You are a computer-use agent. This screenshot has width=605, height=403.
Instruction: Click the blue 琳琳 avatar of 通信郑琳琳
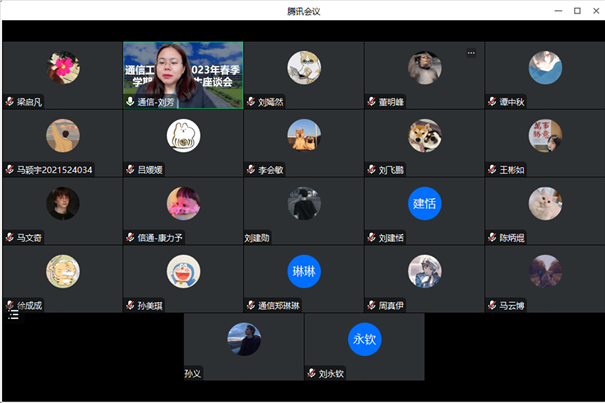304,271
